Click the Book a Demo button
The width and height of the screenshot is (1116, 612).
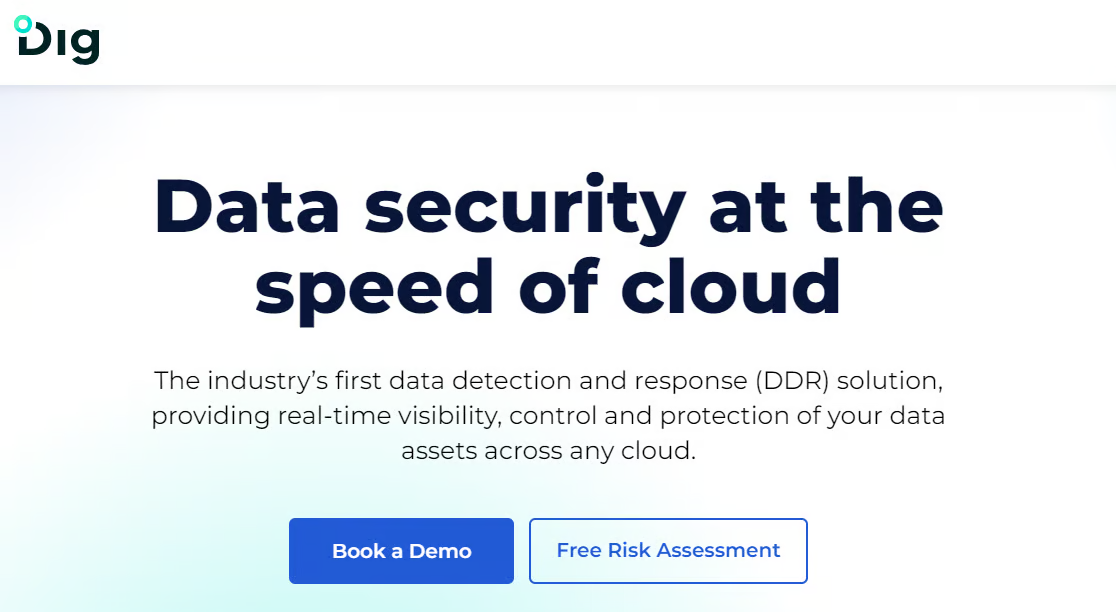[401, 551]
